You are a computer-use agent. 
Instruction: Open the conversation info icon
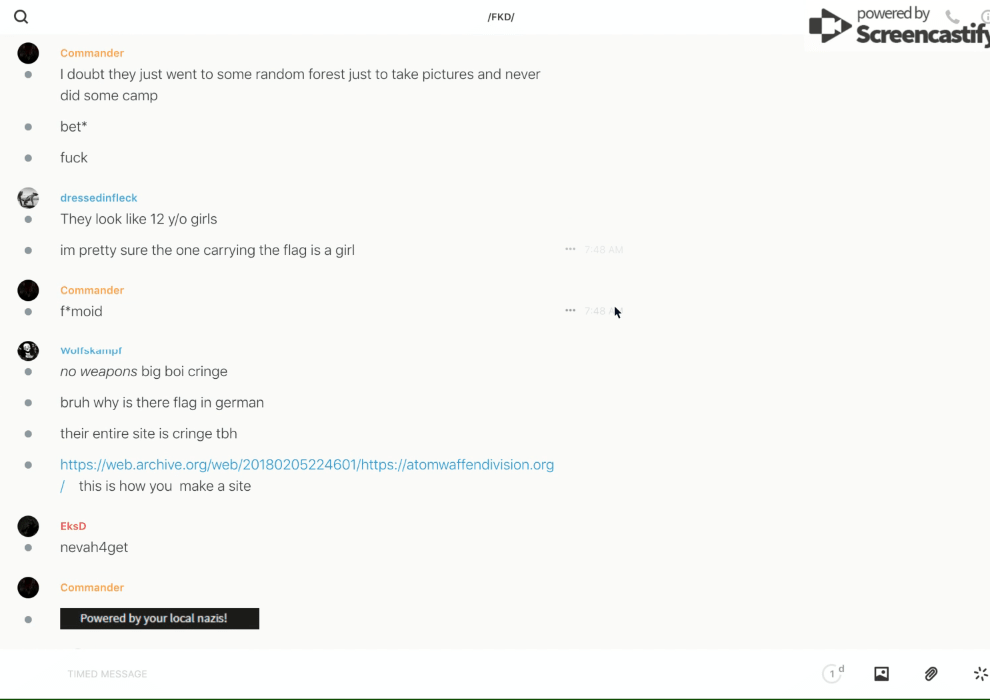click(x=984, y=17)
